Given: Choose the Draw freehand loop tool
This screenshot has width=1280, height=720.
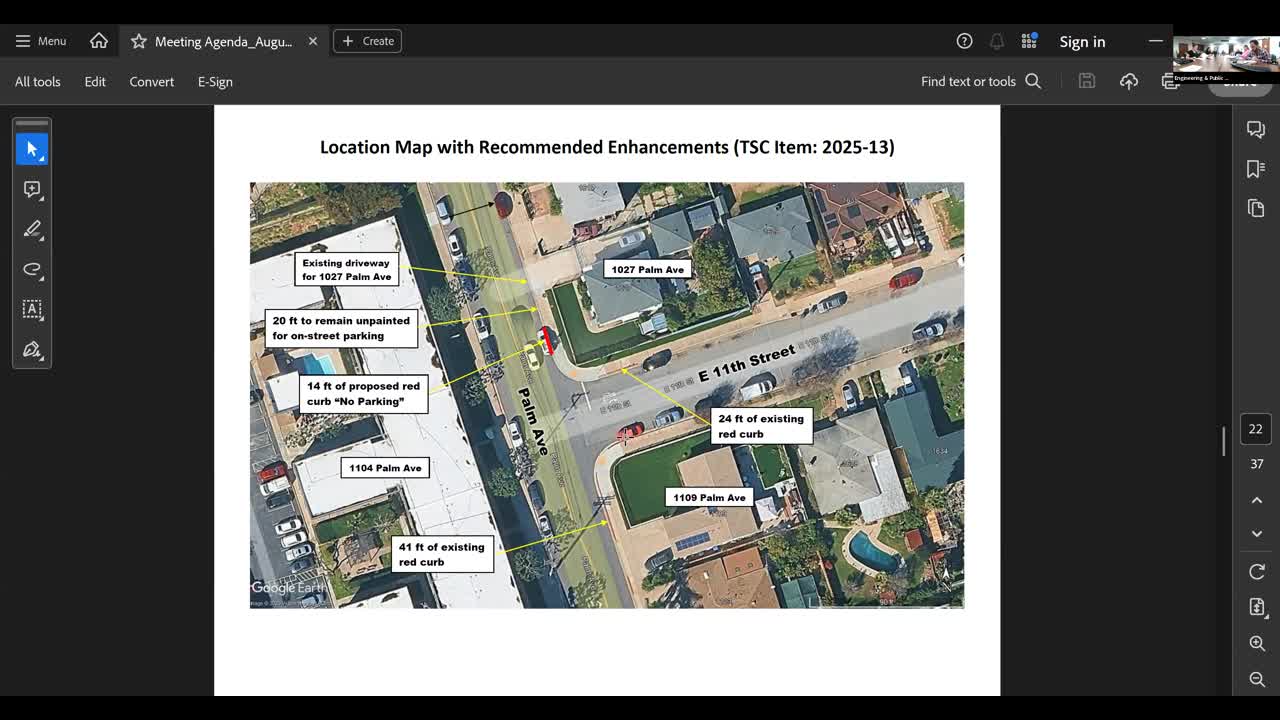Looking at the screenshot, I should click(x=32, y=269).
